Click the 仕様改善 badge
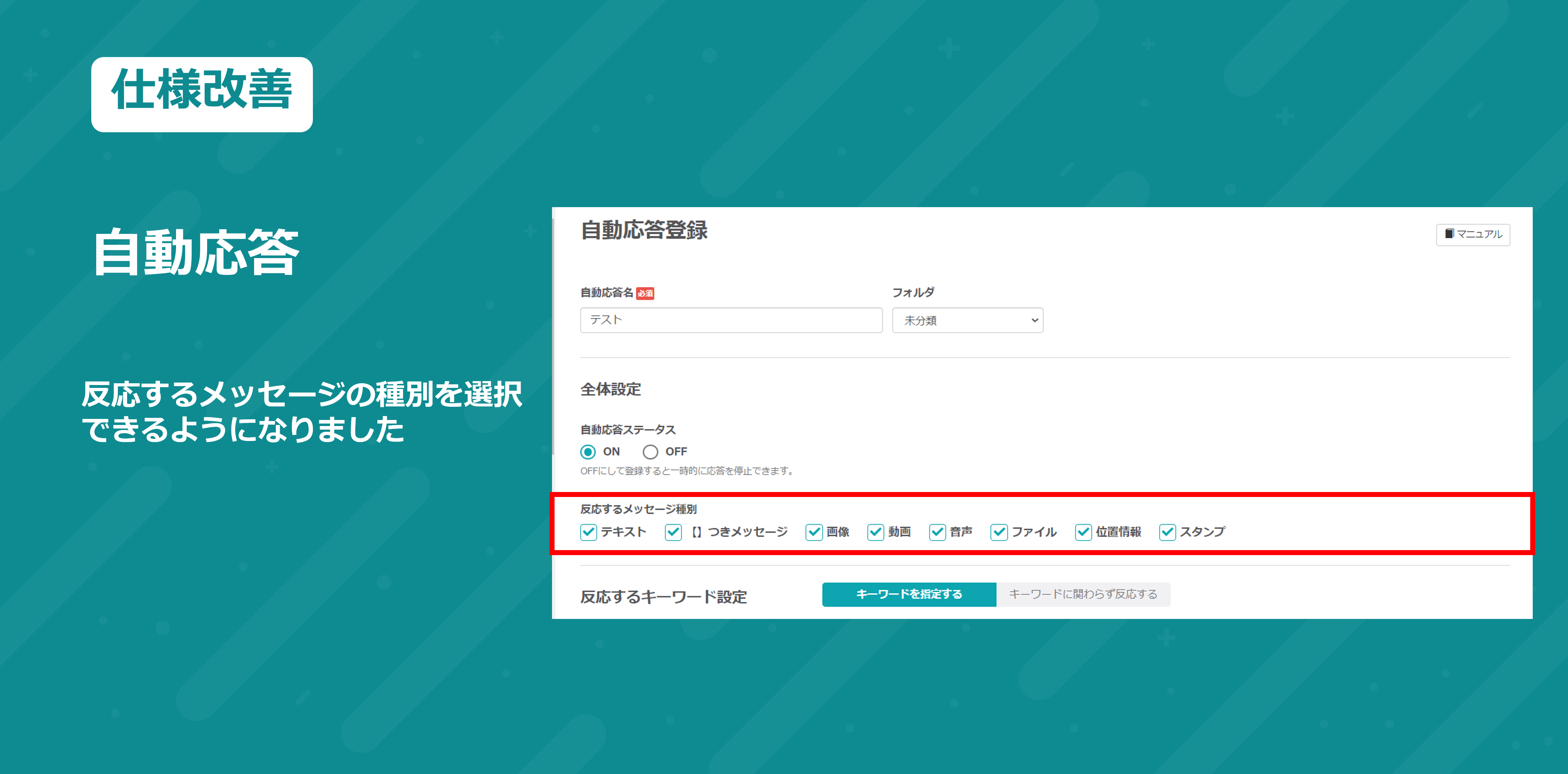This screenshot has width=1568, height=774. coord(202,94)
